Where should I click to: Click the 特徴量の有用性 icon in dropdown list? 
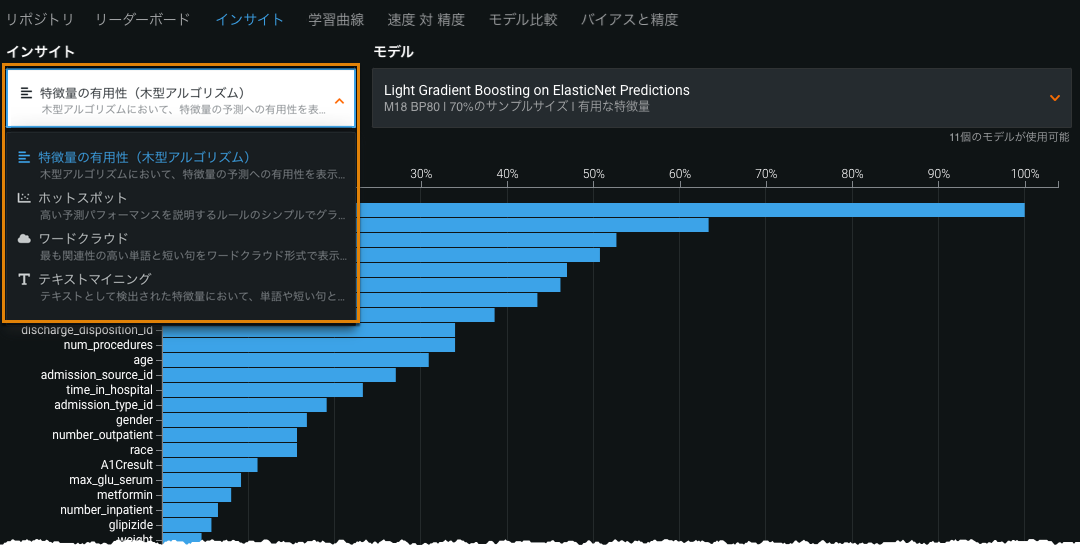click(25, 157)
